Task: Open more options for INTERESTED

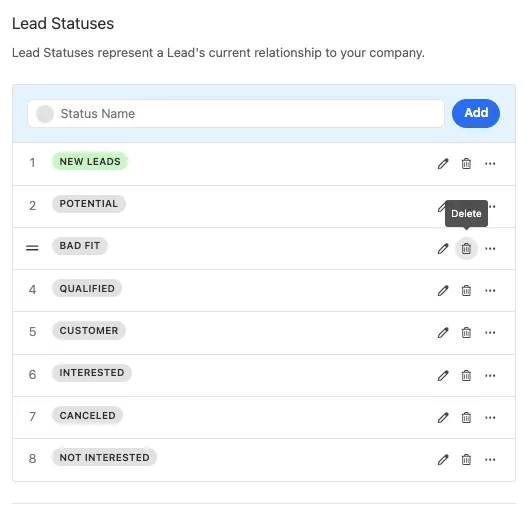Action: [490, 376]
